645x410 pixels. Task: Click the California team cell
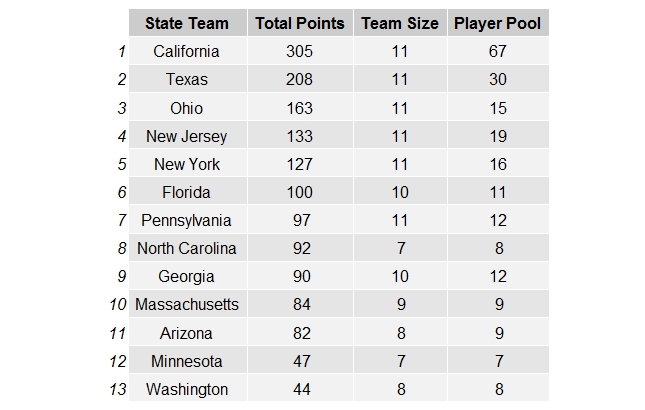tap(188, 51)
